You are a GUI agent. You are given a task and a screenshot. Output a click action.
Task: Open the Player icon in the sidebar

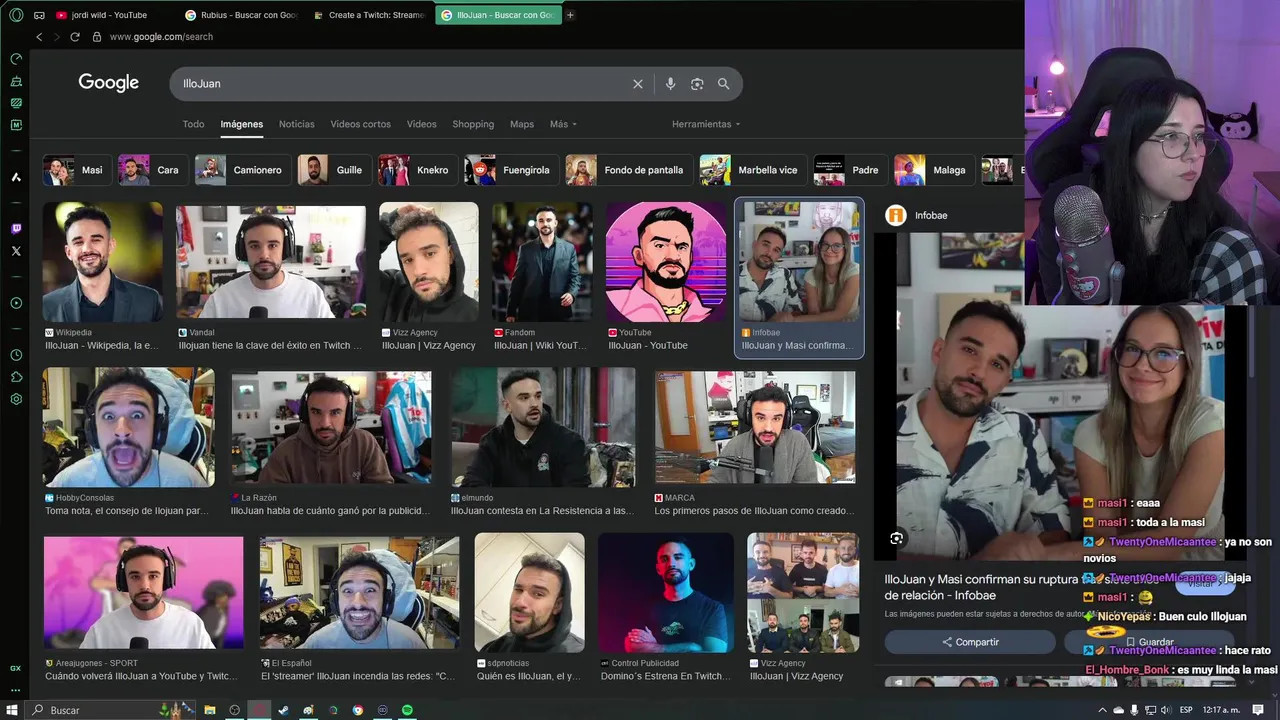click(16, 303)
